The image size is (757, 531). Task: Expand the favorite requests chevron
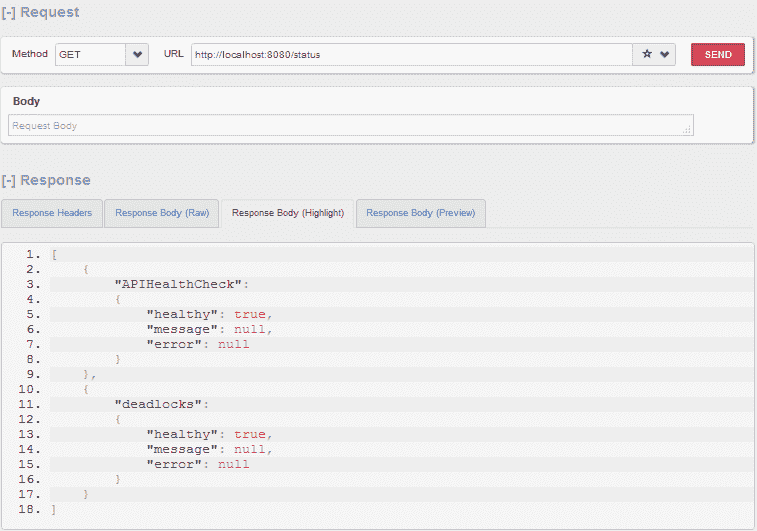(665, 54)
